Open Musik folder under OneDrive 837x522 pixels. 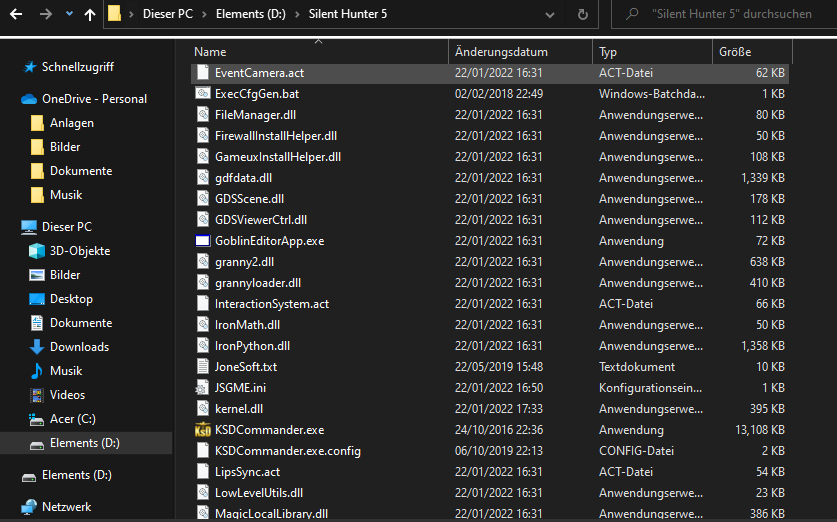pyautogui.click(x=66, y=195)
